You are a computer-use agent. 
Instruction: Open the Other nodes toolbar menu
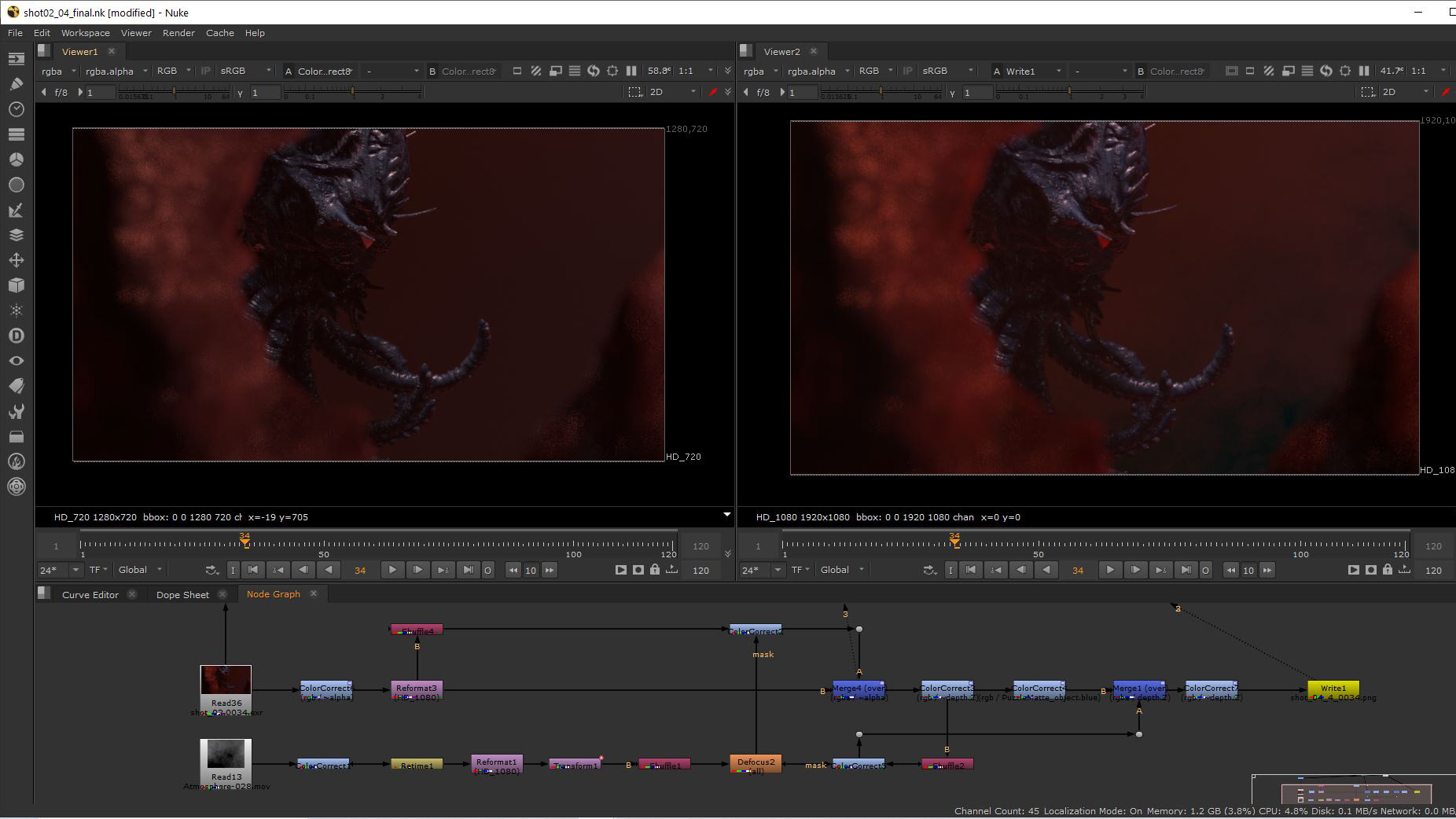pos(16,436)
